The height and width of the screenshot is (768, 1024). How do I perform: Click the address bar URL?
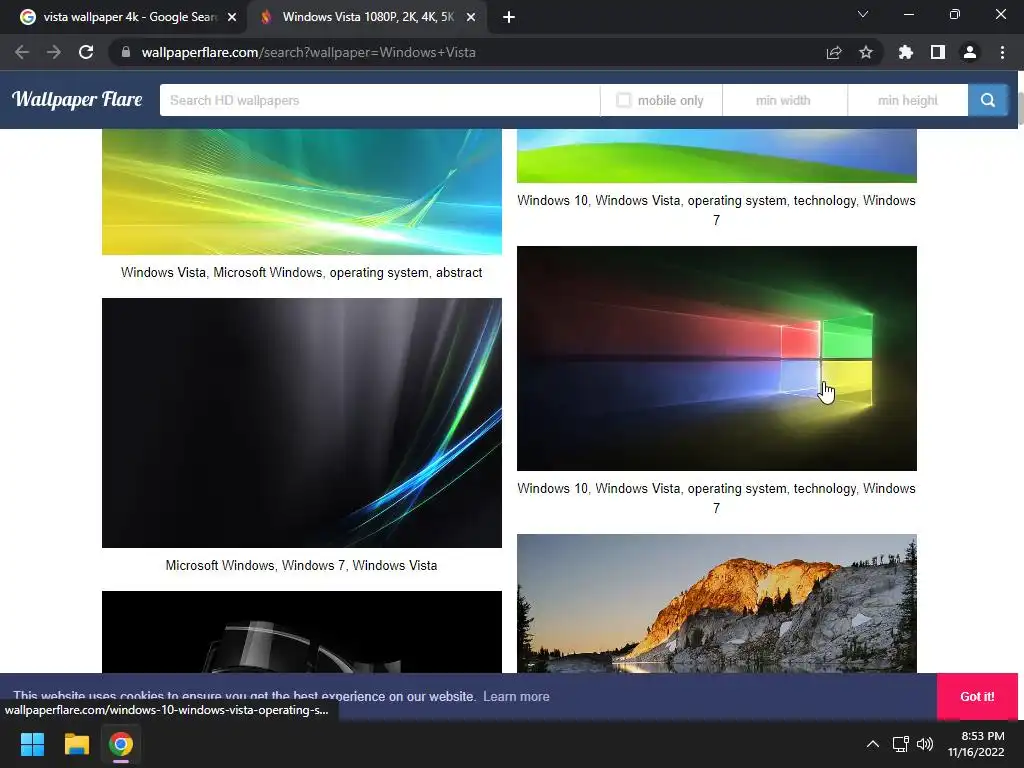(308, 52)
